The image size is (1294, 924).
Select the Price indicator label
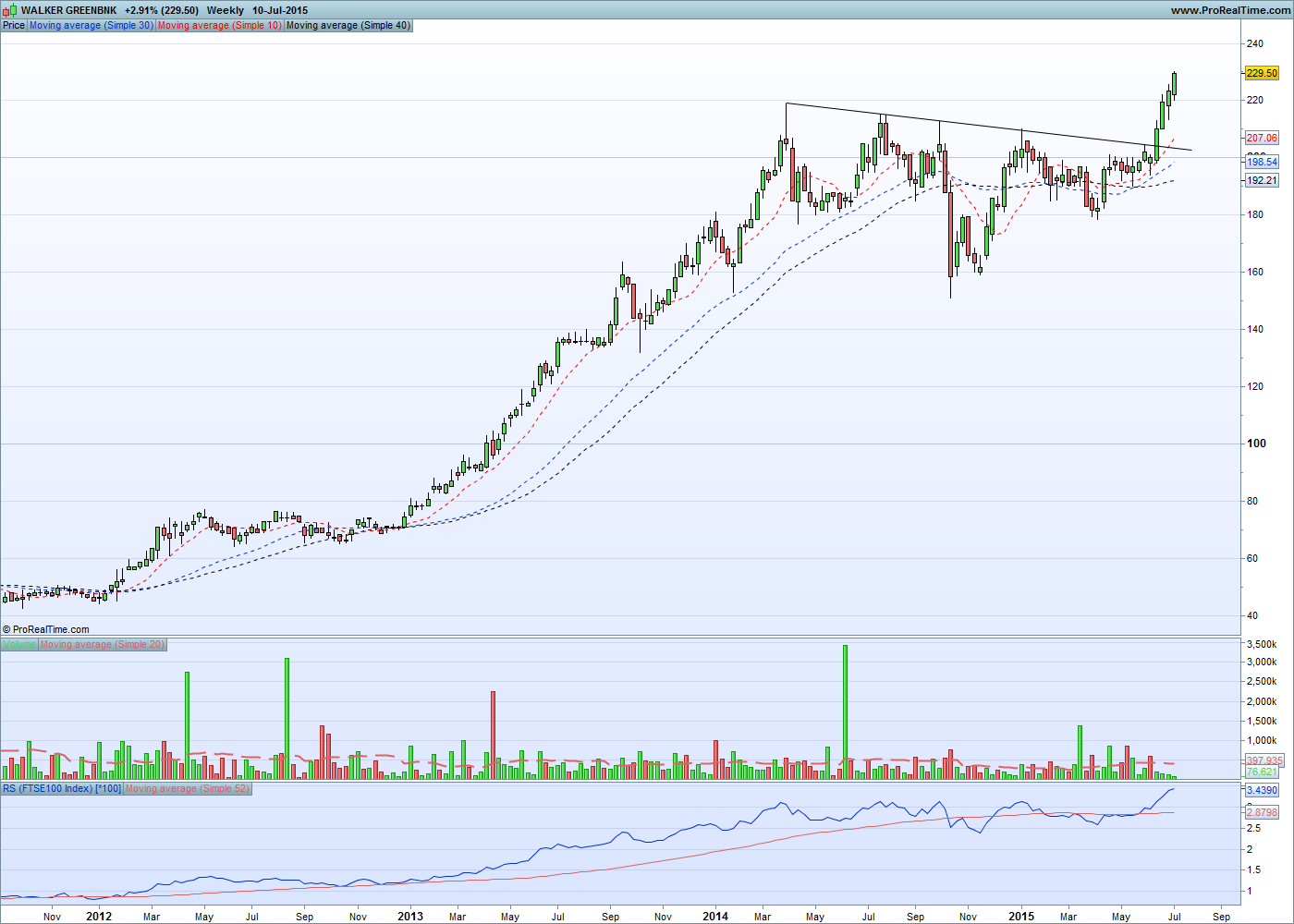click(14, 25)
